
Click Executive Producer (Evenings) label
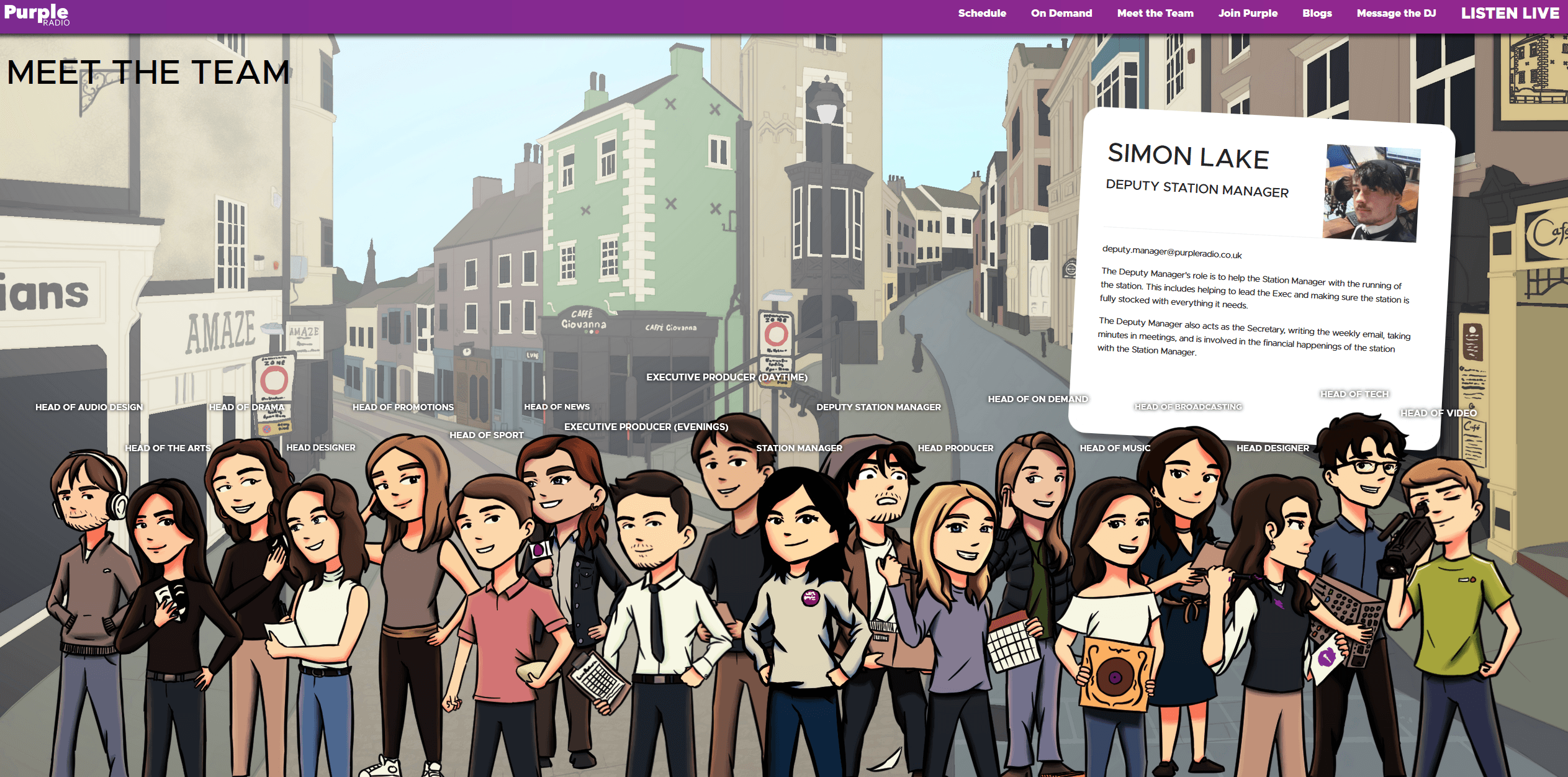pos(646,427)
